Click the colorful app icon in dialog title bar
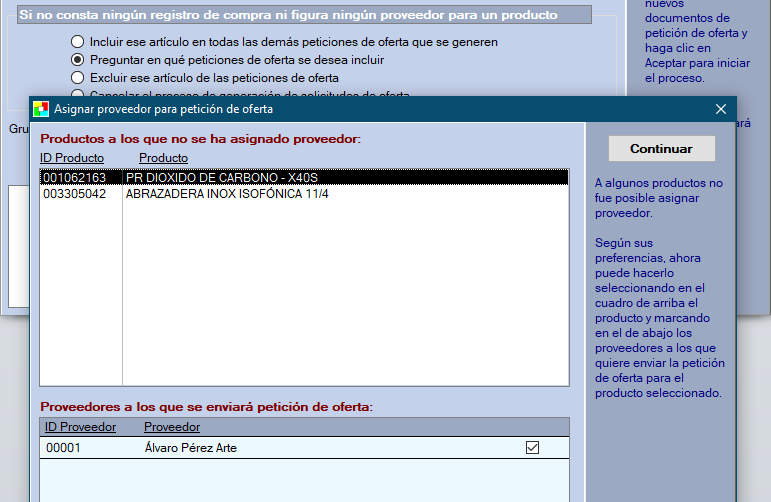The width and height of the screenshot is (771, 502). (41, 109)
